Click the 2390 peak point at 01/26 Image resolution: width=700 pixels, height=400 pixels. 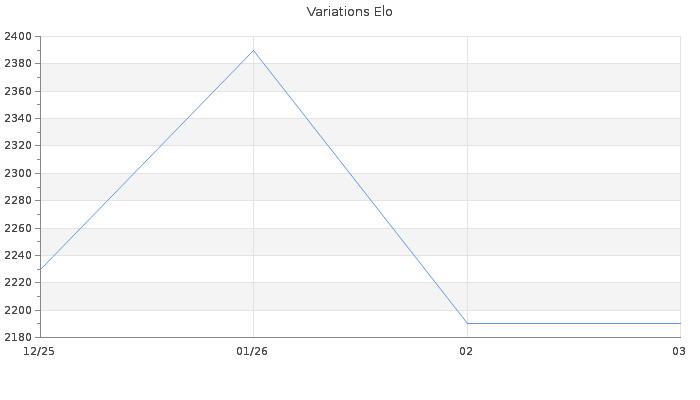(x=254, y=50)
